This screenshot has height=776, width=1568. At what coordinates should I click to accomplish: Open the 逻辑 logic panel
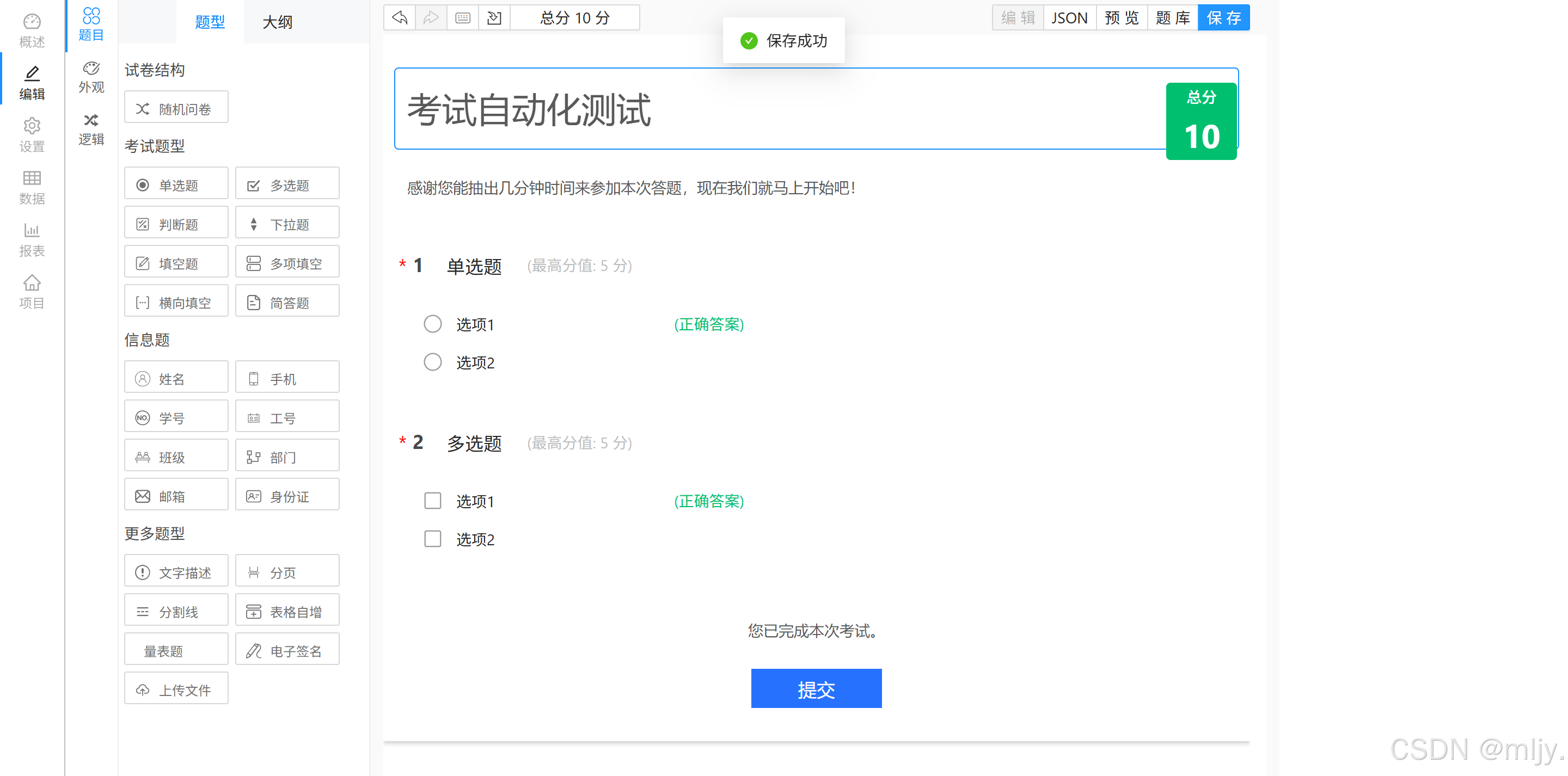pos(91,129)
